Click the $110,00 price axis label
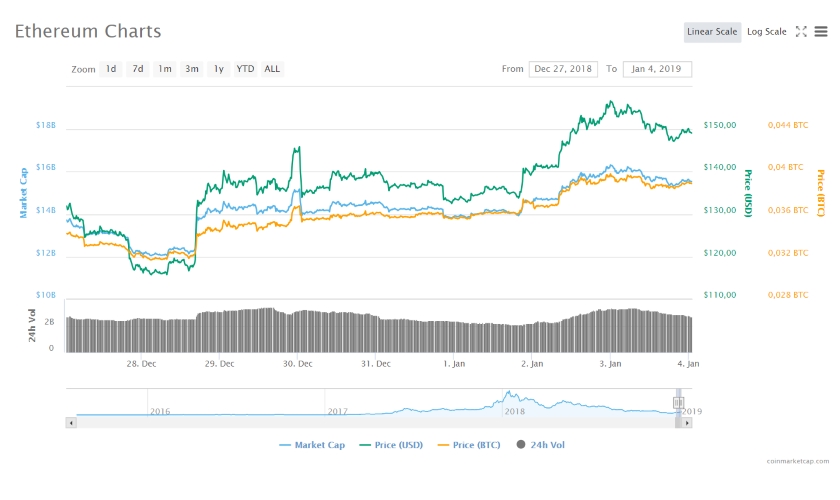The image size is (840, 500). click(719, 295)
